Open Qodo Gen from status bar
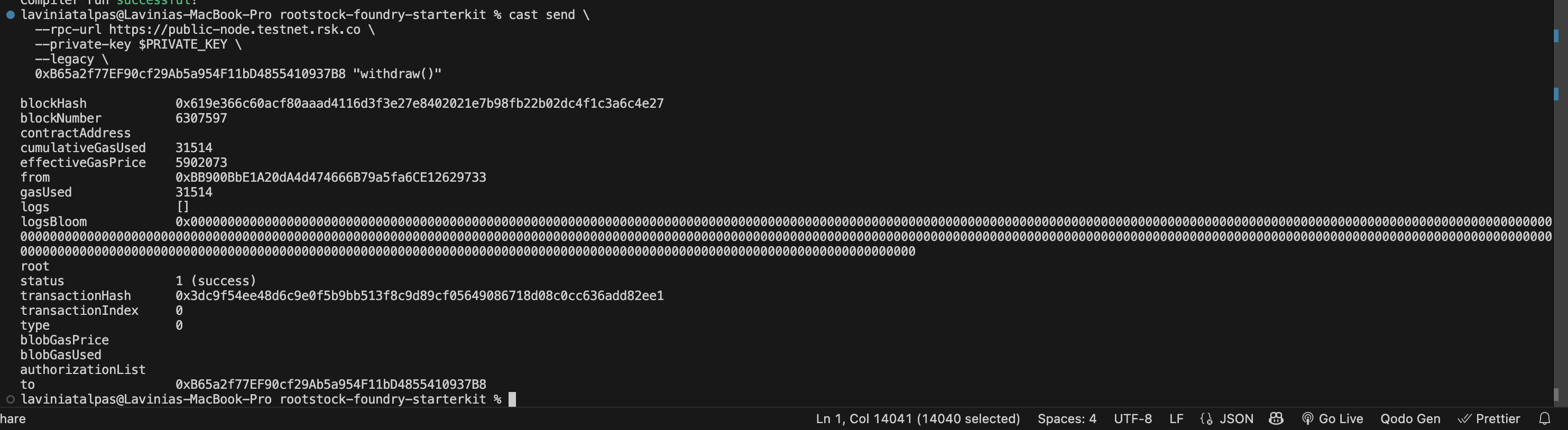The height and width of the screenshot is (430, 1568). (x=1410, y=418)
